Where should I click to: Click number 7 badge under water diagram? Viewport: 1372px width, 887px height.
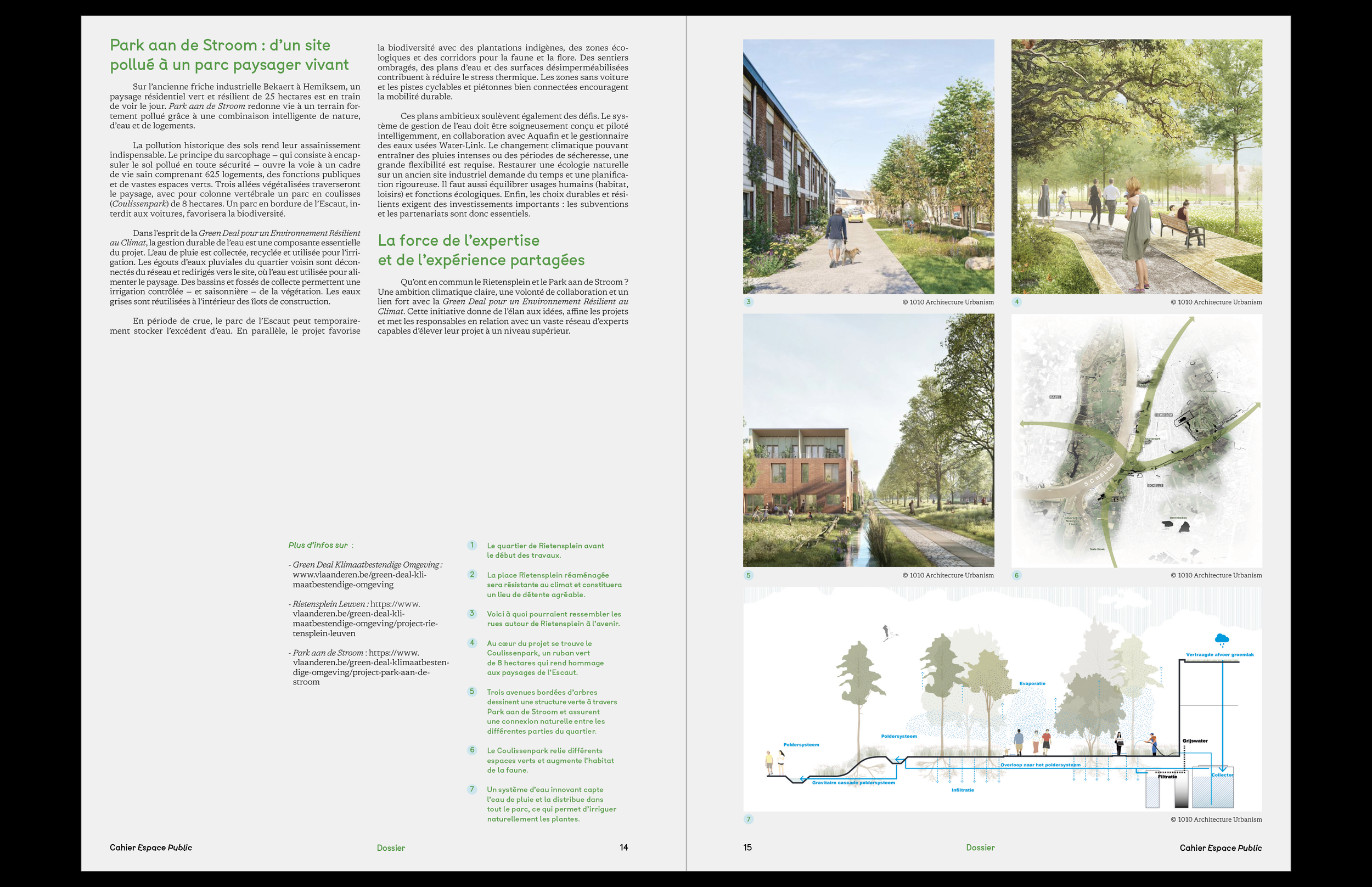749,819
